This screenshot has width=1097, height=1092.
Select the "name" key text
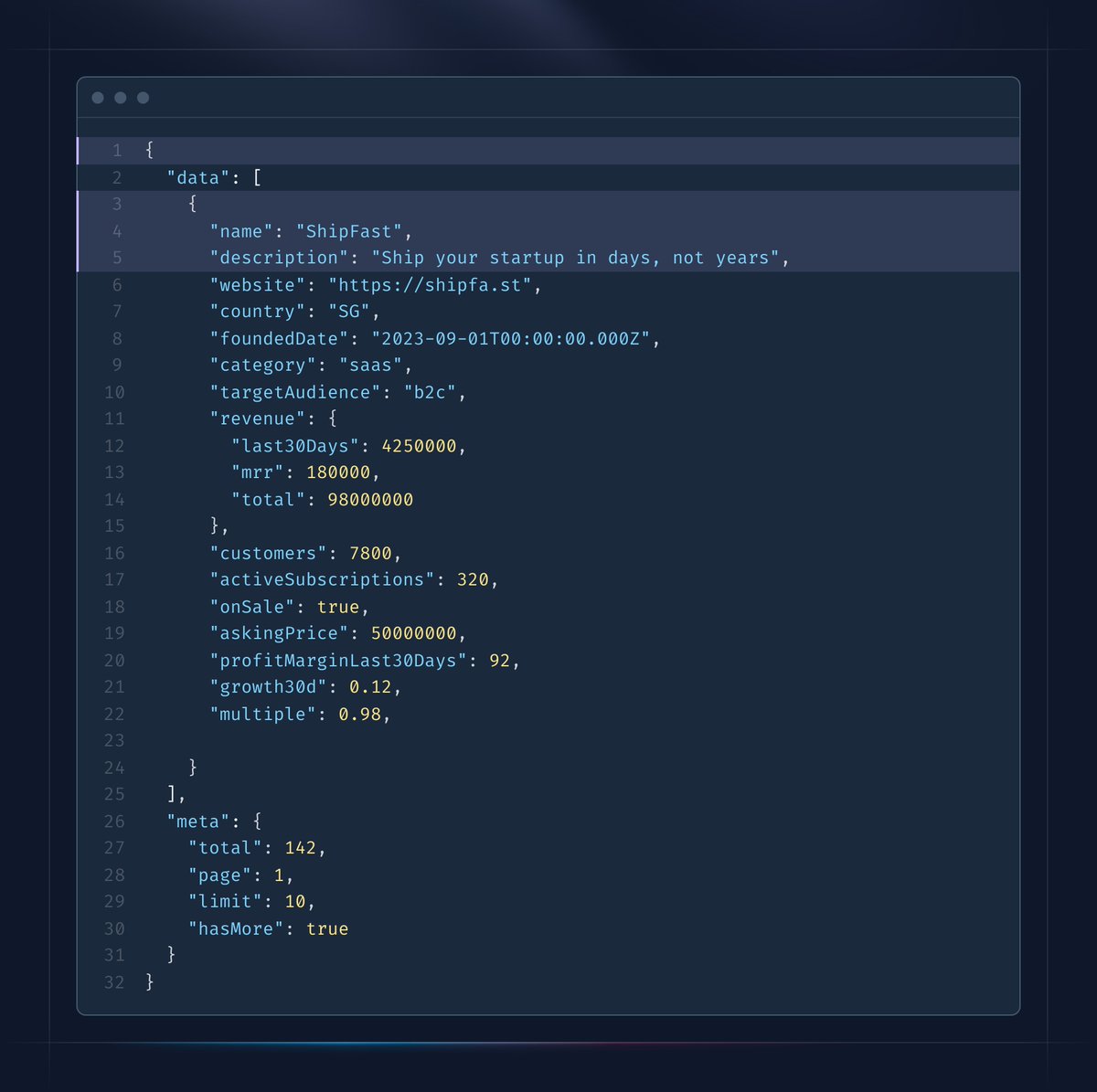(x=241, y=231)
